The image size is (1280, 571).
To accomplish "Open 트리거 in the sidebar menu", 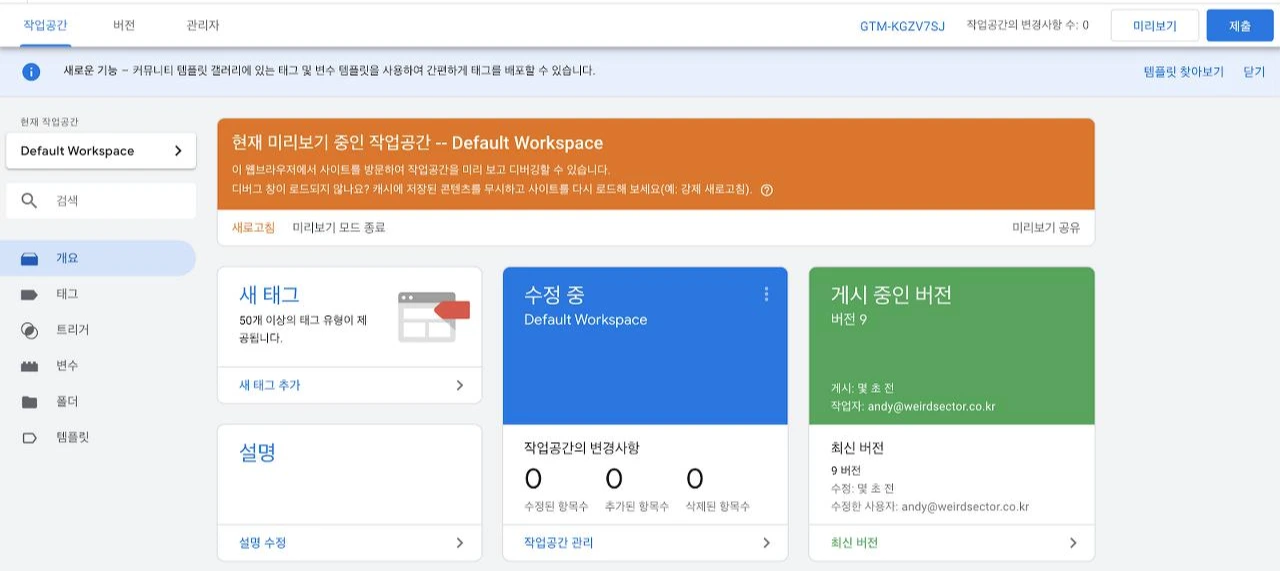I will pyautogui.click(x=98, y=330).
